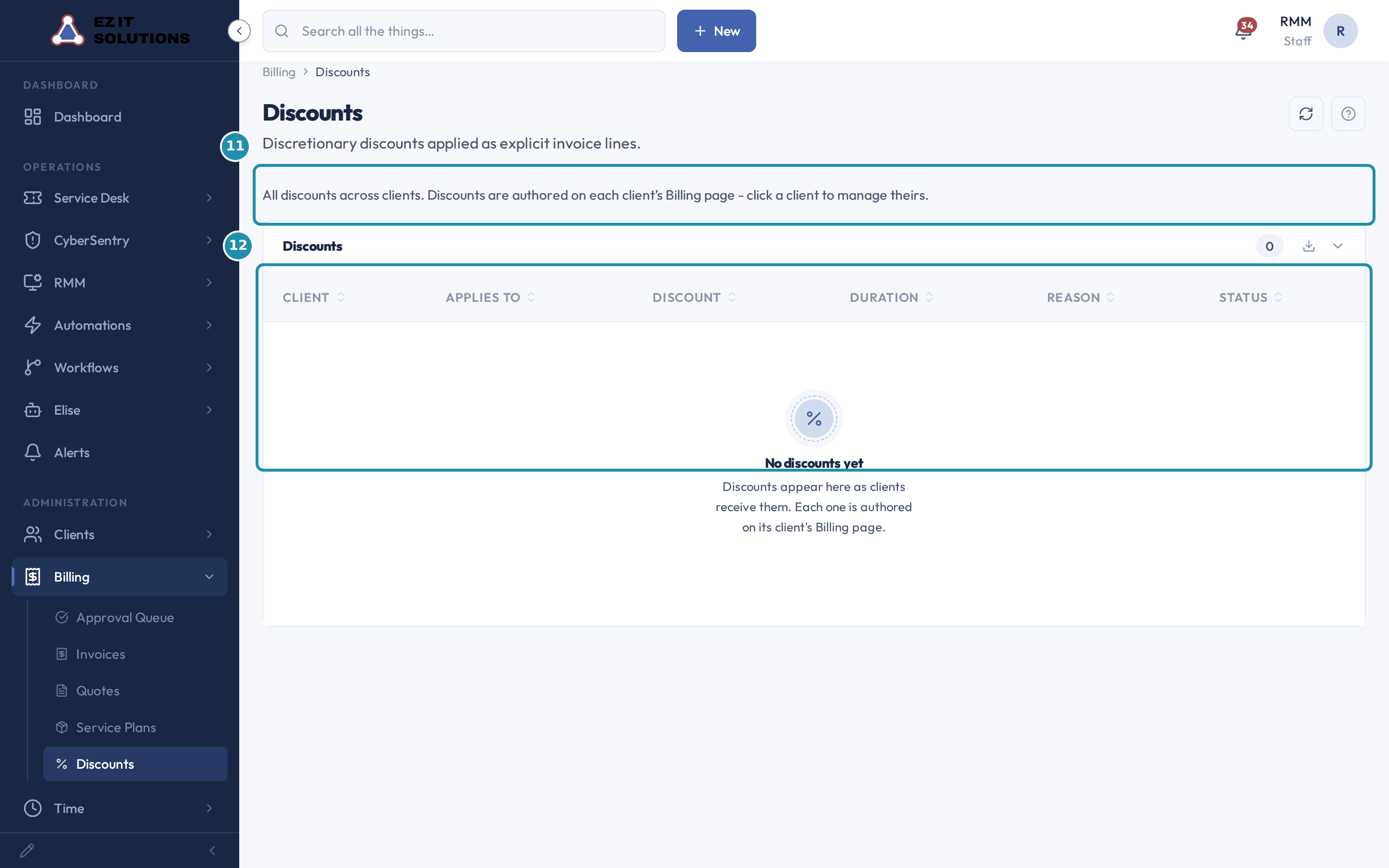Click the Workflows branch icon

point(33,368)
